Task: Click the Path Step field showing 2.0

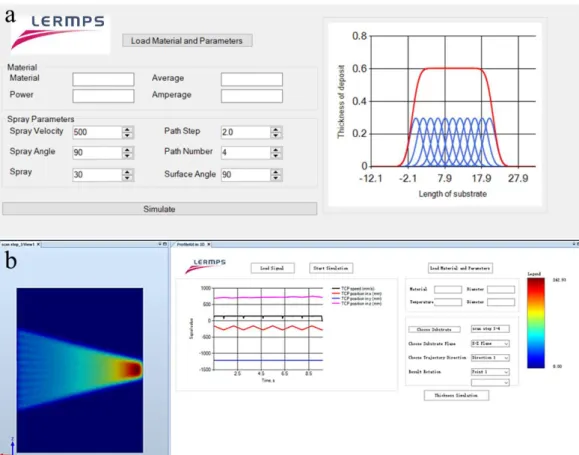Action: click(x=246, y=132)
